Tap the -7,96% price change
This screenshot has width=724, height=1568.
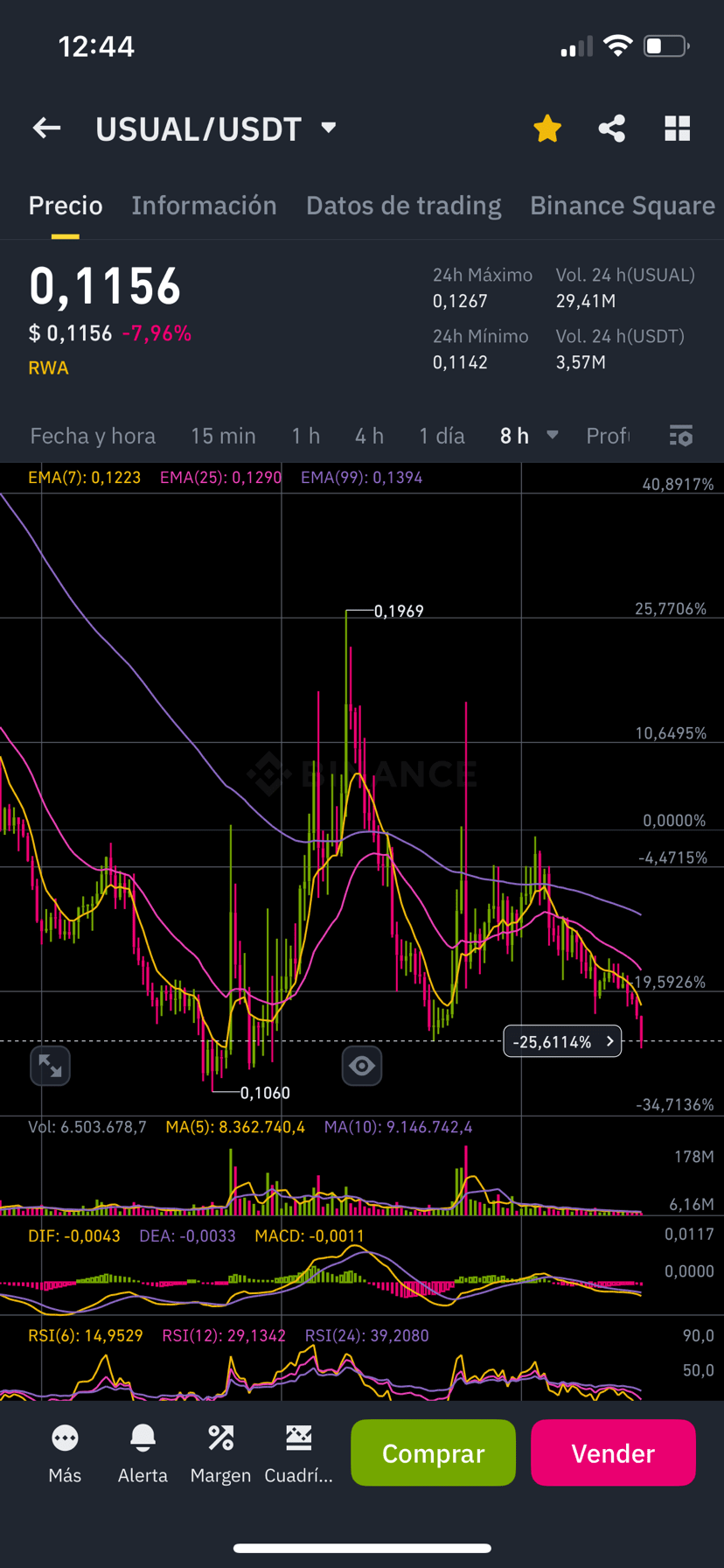pyautogui.click(x=157, y=333)
